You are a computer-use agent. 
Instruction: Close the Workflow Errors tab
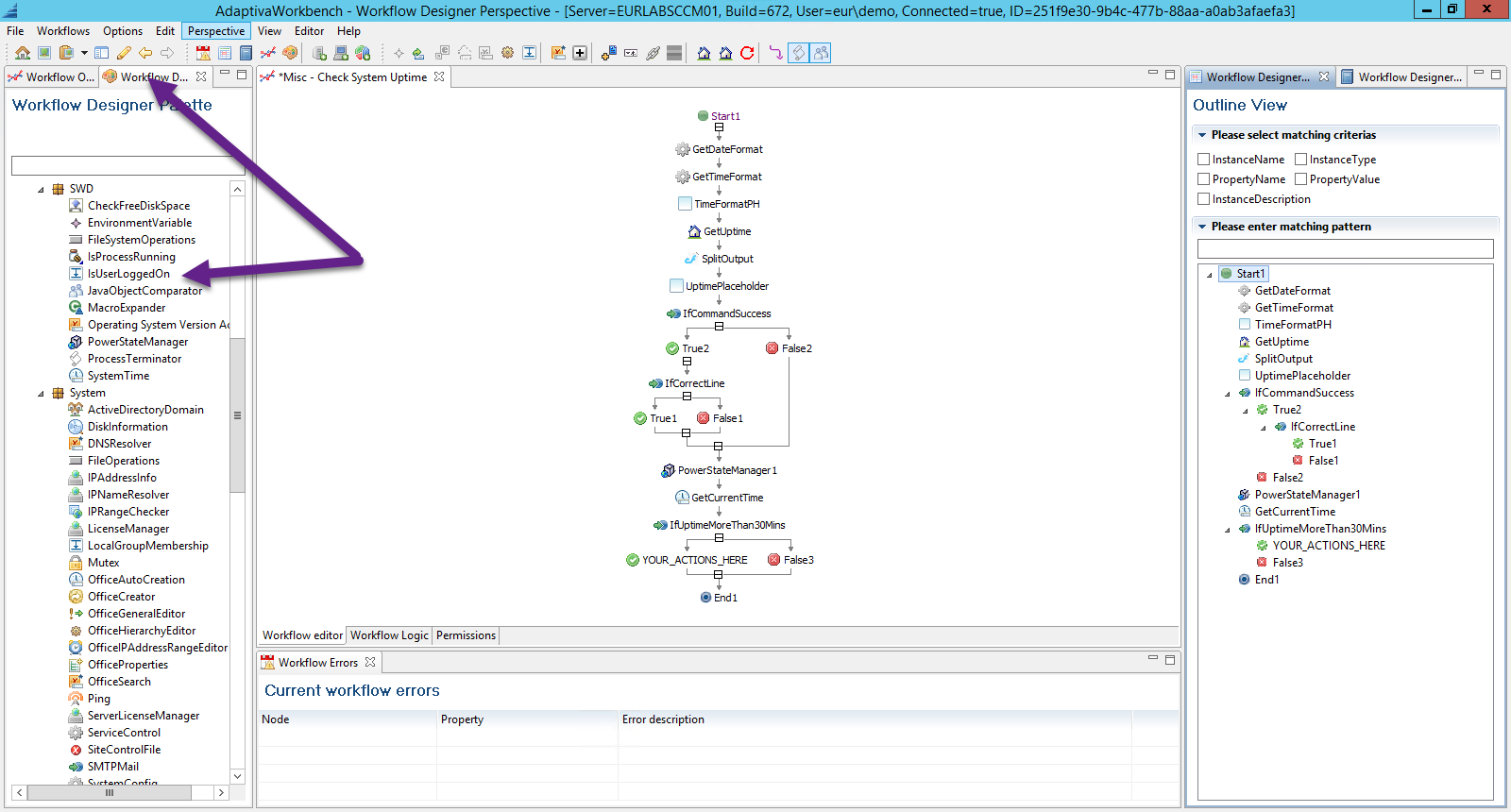point(370,663)
